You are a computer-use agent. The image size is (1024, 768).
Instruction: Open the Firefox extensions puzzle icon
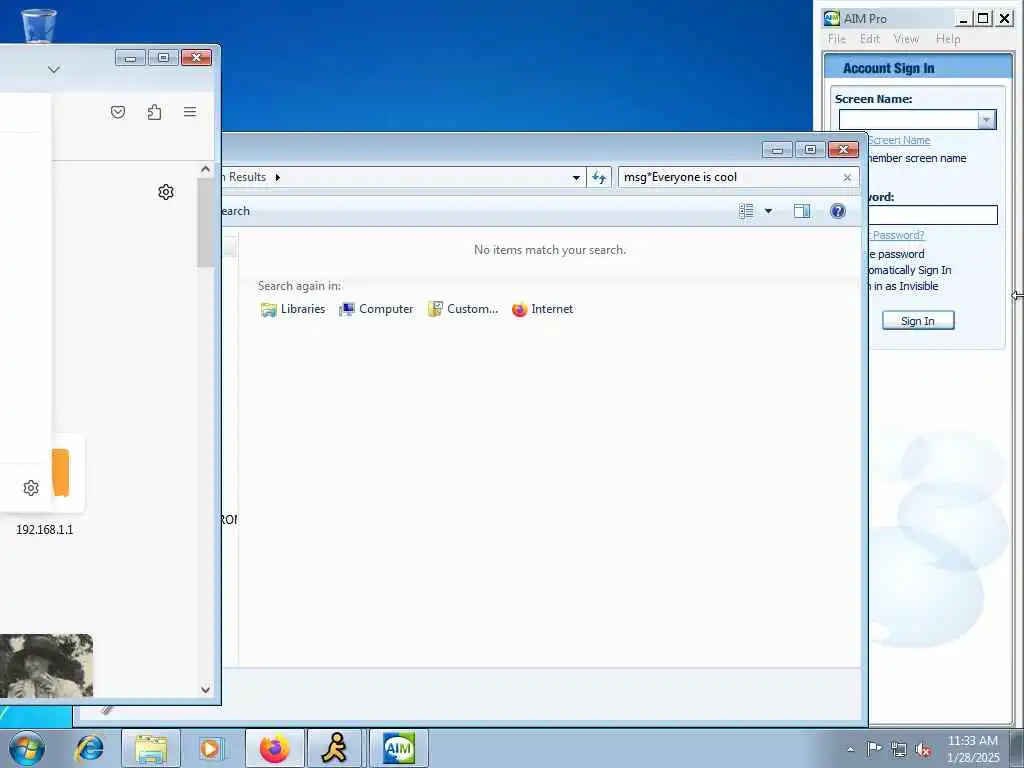click(154, 112)
